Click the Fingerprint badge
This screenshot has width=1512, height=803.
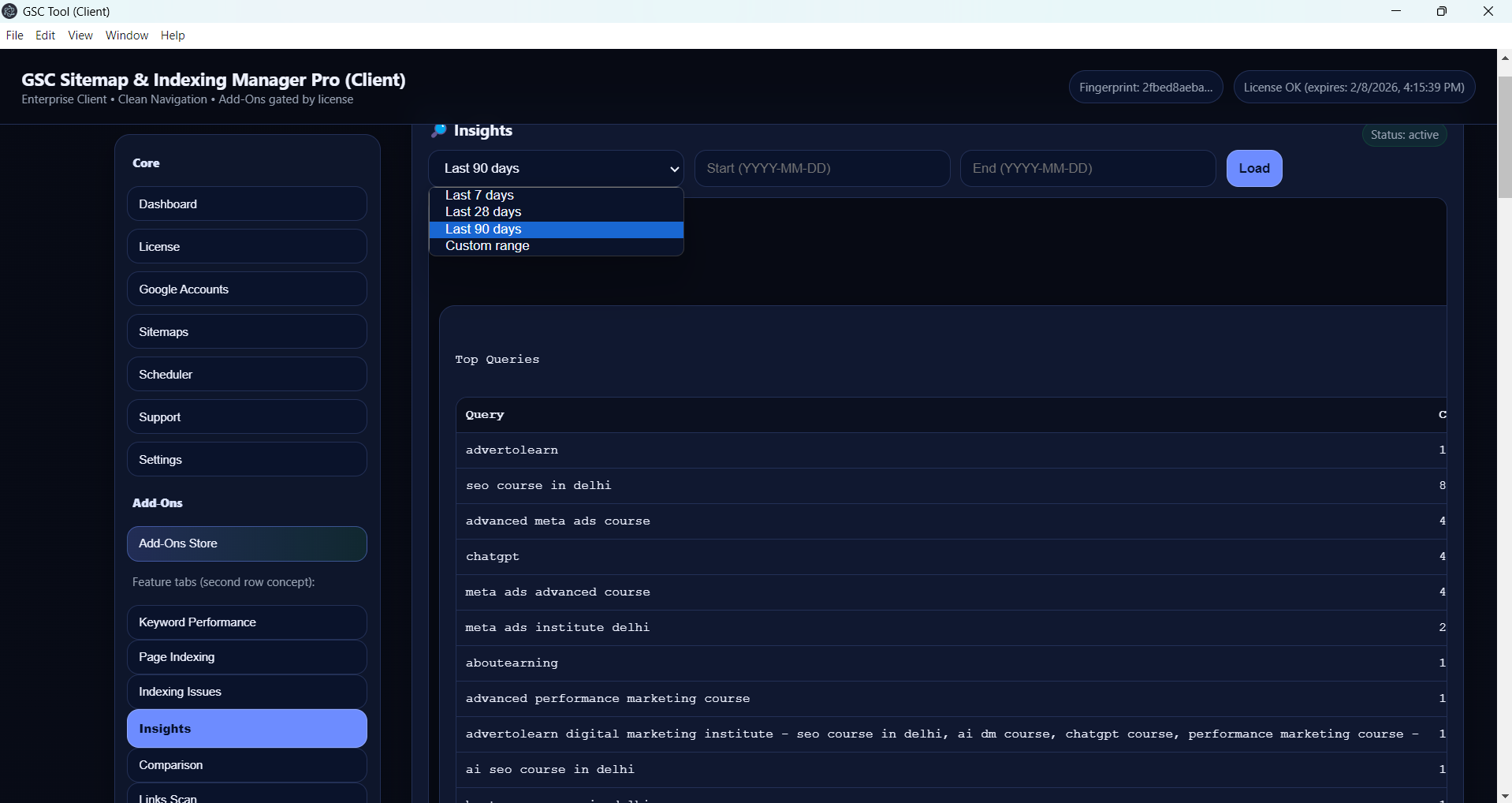pyautogui.click(x=1145, y=87)
